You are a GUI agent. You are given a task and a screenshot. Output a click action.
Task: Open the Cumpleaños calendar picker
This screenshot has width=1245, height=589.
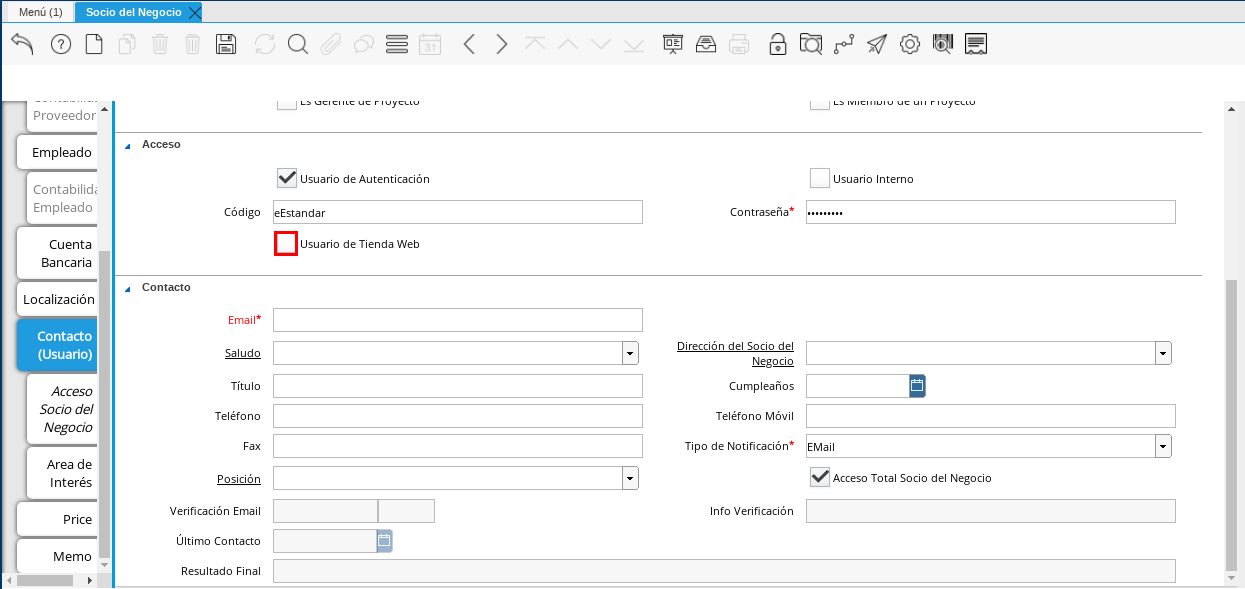(x=917, y=385)
